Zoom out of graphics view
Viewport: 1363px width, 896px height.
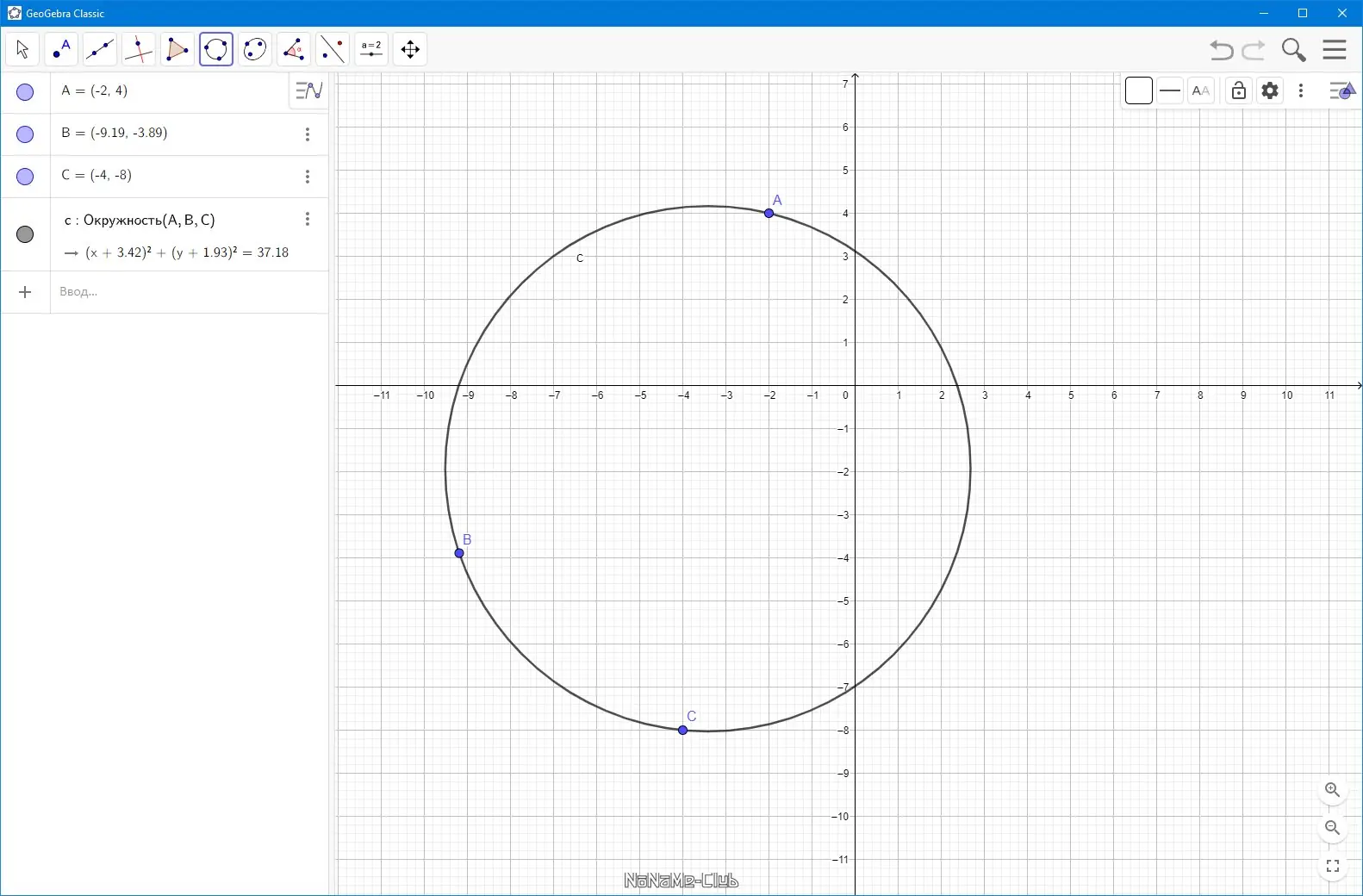[x=1333, y=828]
